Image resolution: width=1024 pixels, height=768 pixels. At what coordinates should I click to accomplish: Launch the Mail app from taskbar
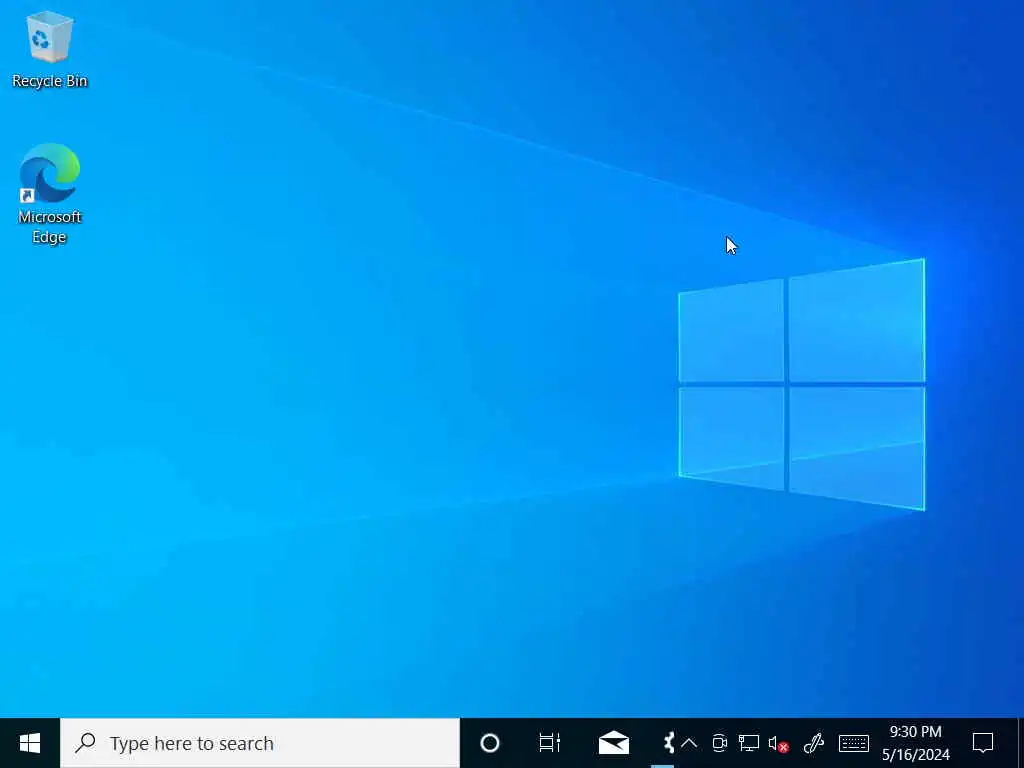click(x=614, y=743)
